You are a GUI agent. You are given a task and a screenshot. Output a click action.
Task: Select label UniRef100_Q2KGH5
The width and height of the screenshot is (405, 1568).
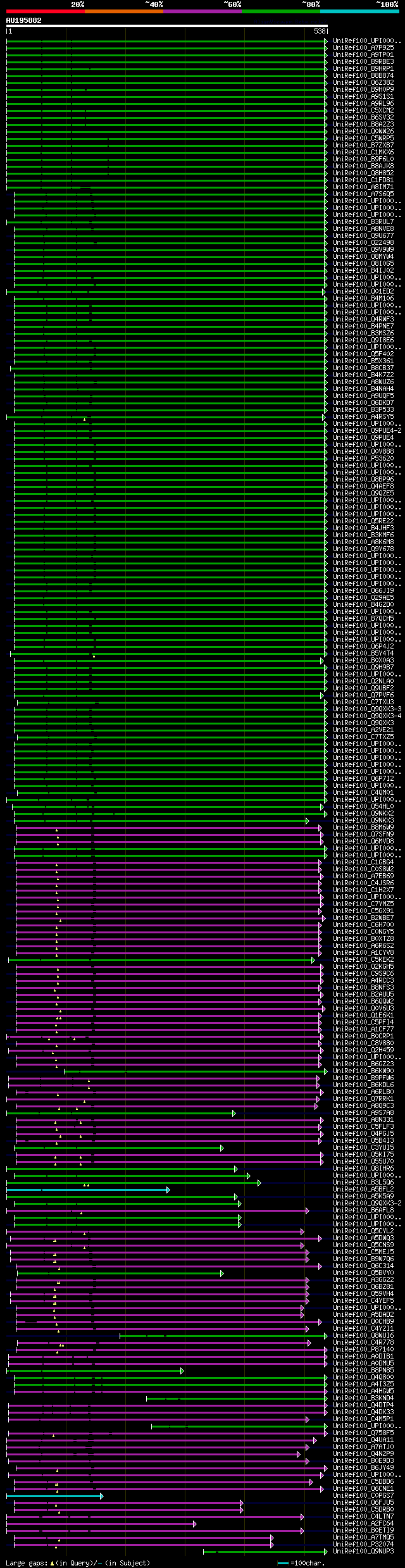[363, 966]
